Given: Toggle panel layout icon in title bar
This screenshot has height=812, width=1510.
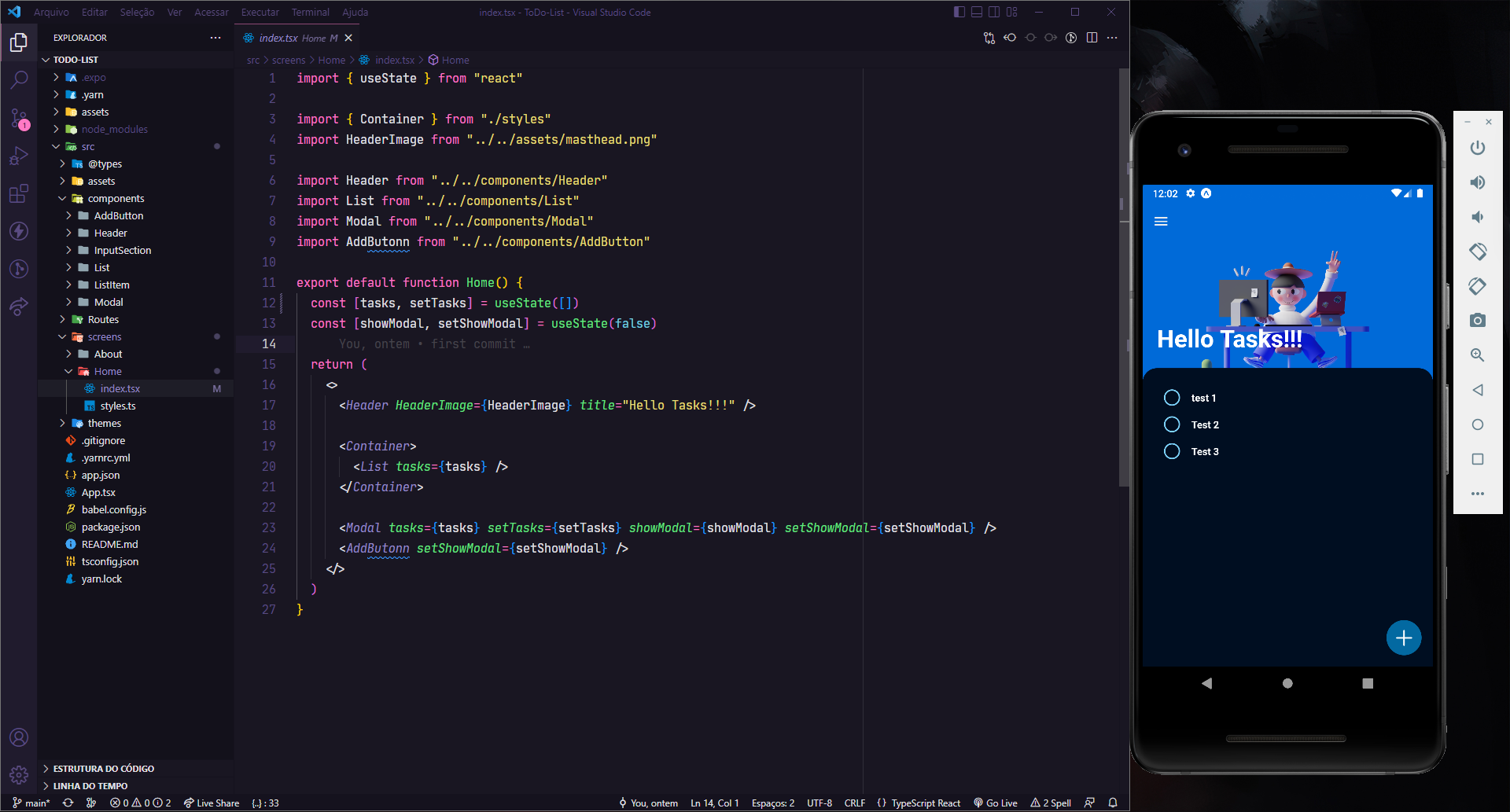Looking at the screenshot, I should [x=977, y=12].
